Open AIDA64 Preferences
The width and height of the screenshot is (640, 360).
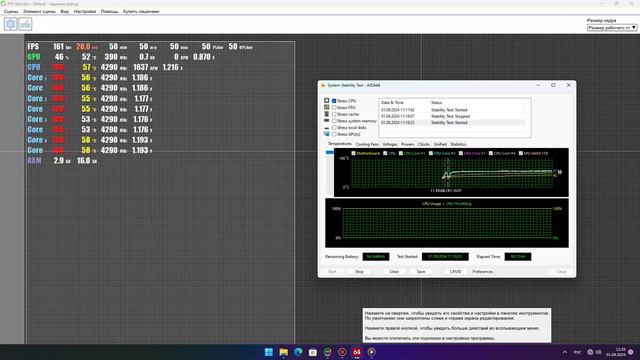(482, 271)
